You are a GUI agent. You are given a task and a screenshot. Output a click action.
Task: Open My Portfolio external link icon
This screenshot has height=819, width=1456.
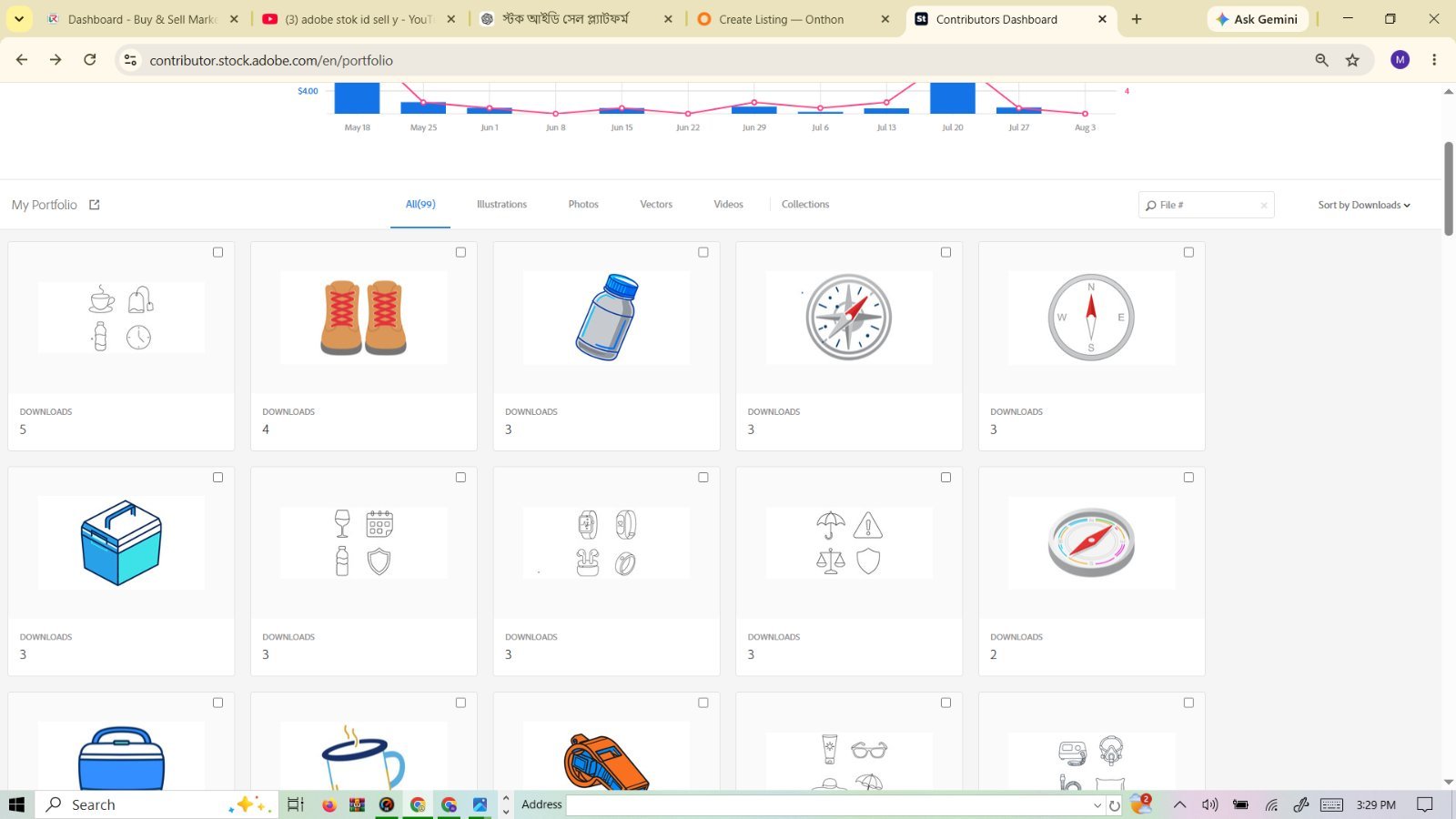click(x=94, y=205)
